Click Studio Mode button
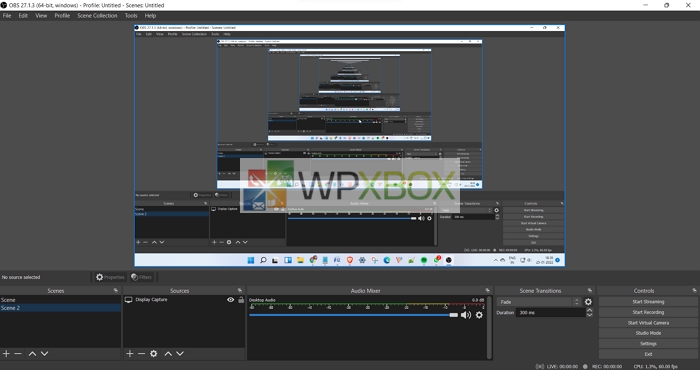The height and width of the screenshot is (370, 700). click(x=648, y=333)
